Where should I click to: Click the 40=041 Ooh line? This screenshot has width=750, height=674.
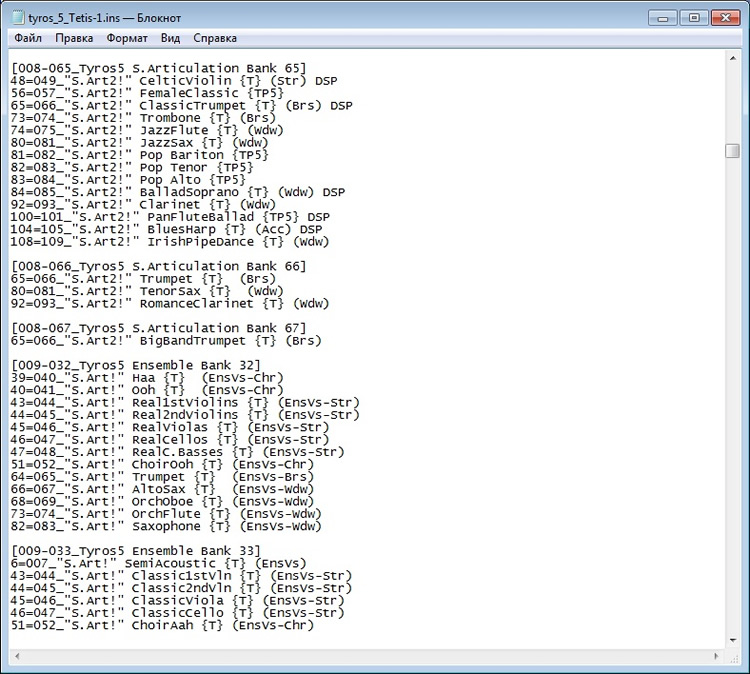click(147, 390)
